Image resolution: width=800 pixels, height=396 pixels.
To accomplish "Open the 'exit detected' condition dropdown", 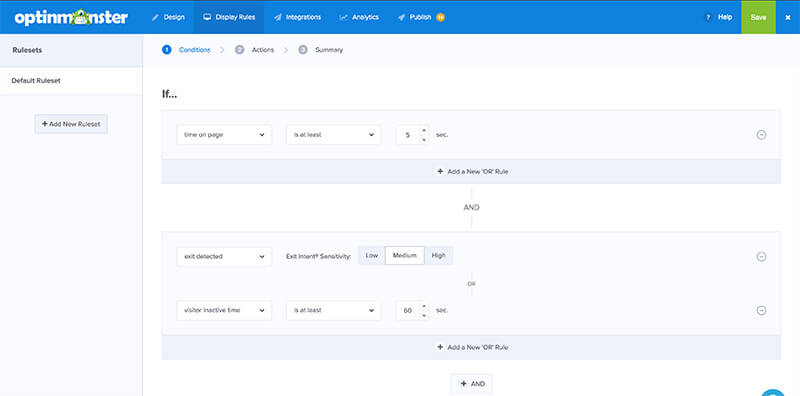I will click(x=224, y=256).
